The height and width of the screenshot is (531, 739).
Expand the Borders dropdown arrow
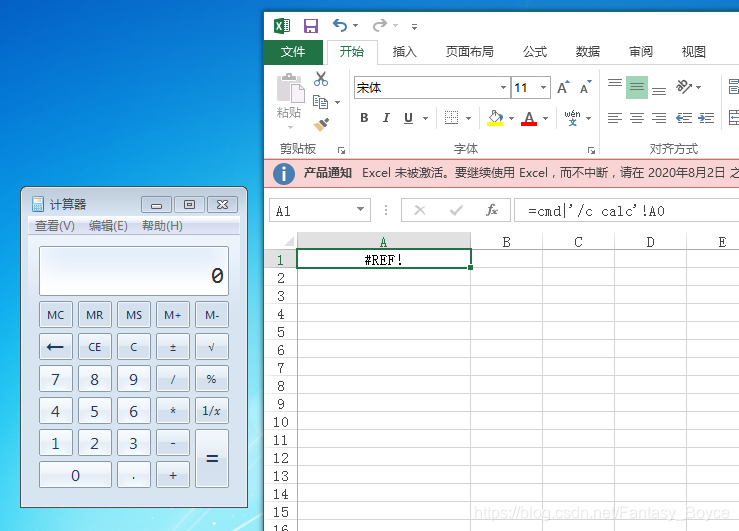tap(468, 118)
